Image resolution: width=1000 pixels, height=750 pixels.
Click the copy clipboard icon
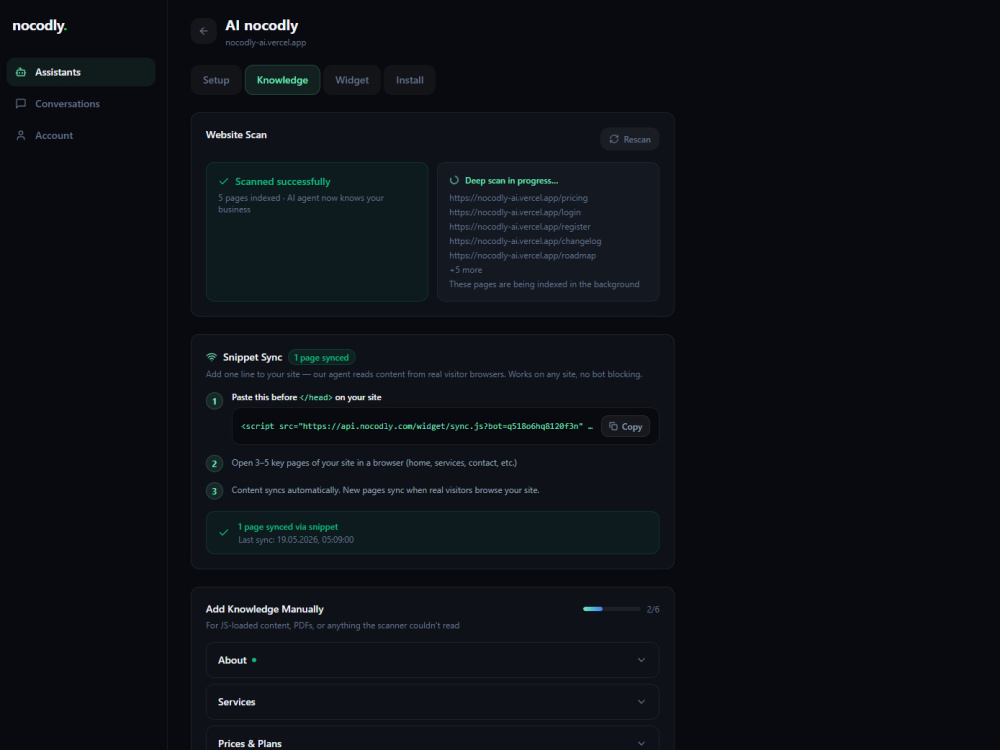point(613,426)
